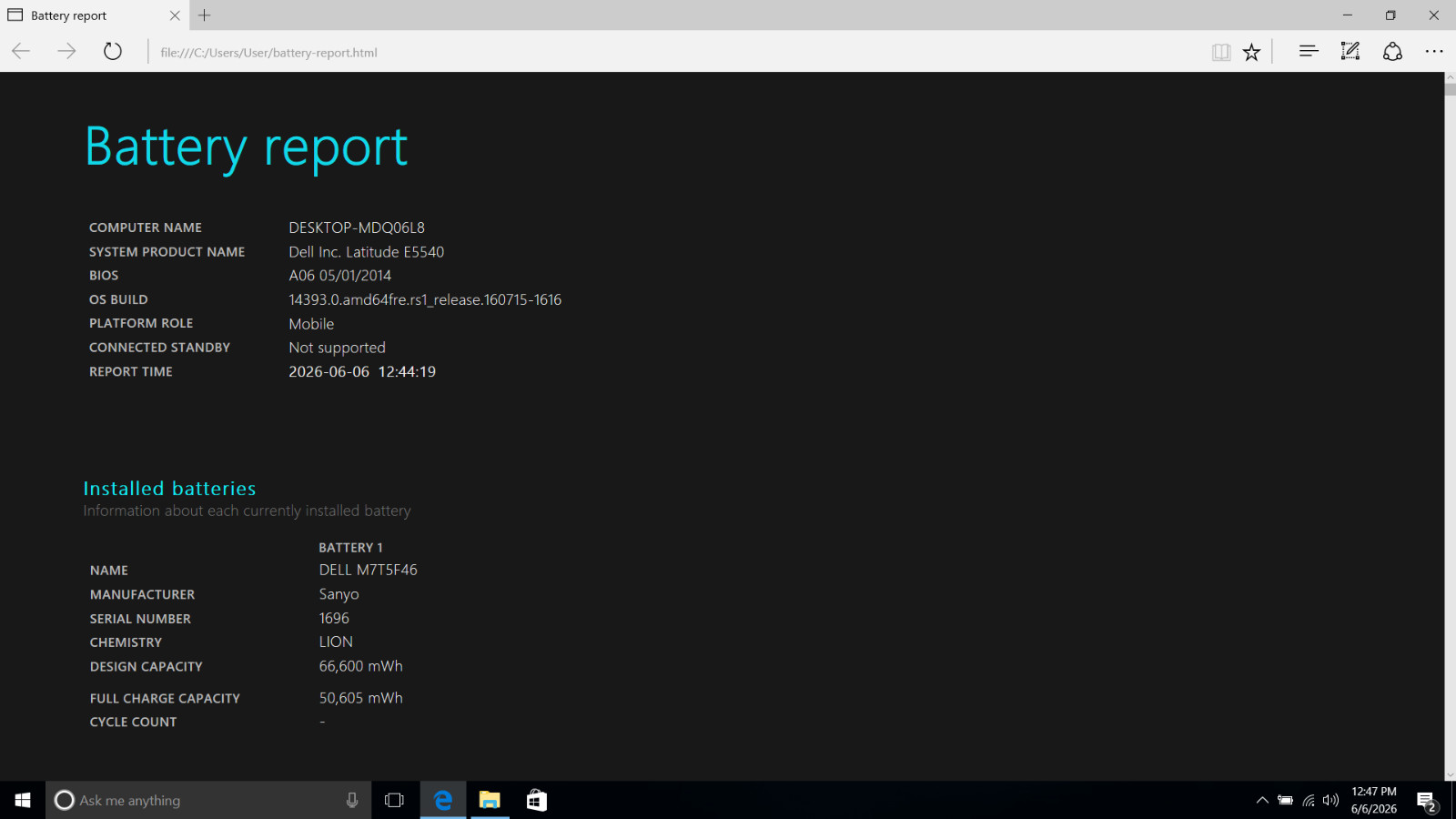Click the address bar file URL
Screen dimensions: 1456x819
268,53
